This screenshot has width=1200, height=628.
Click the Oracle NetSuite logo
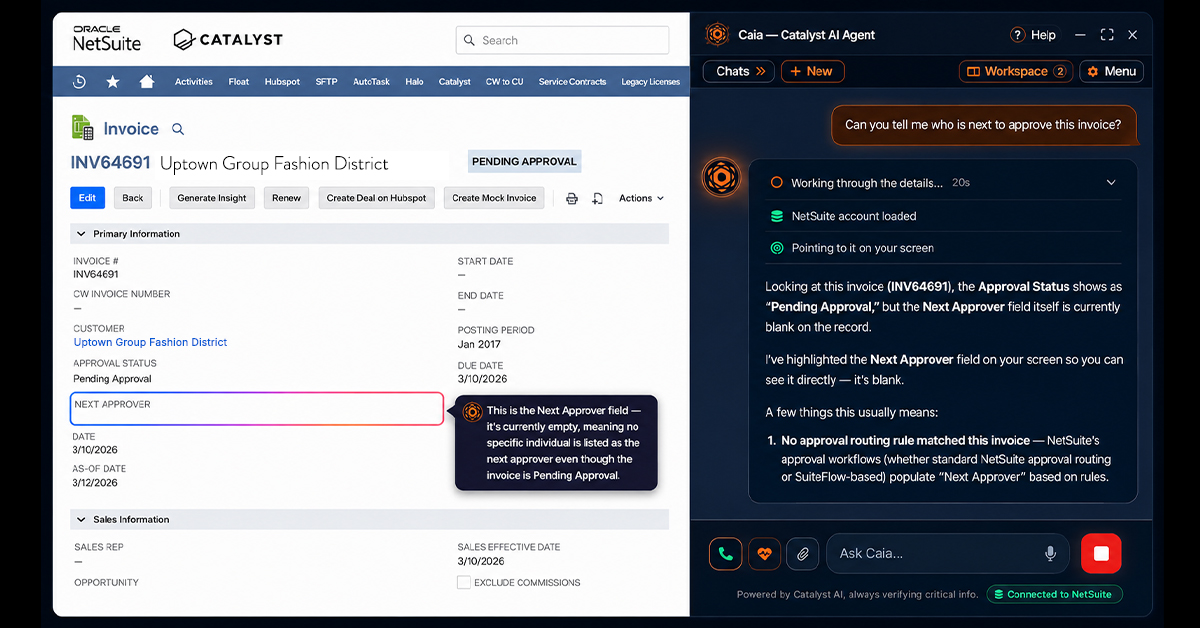tap(107, 39)
